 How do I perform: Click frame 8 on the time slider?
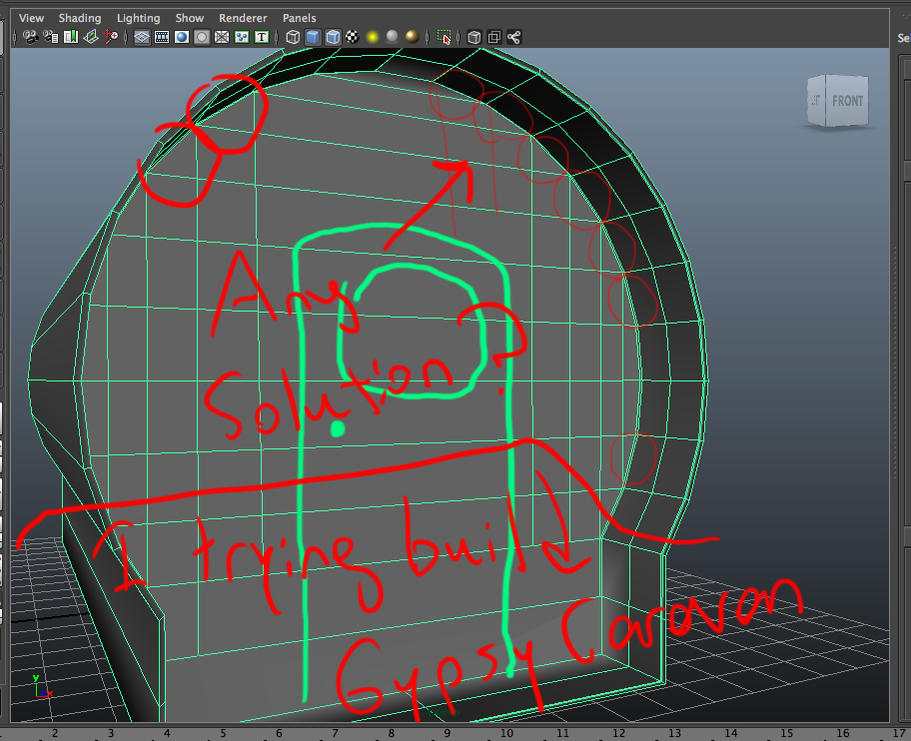[390, 731]
